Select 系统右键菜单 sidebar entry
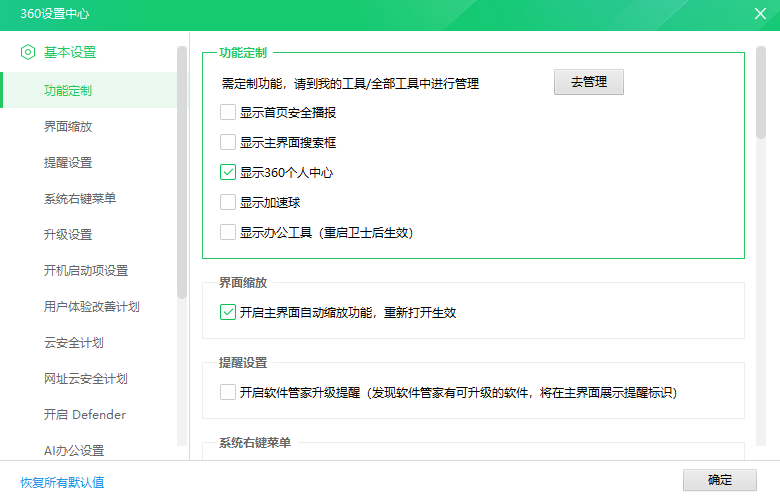Viewport: 780px width, 500px height. click(80, 199)
